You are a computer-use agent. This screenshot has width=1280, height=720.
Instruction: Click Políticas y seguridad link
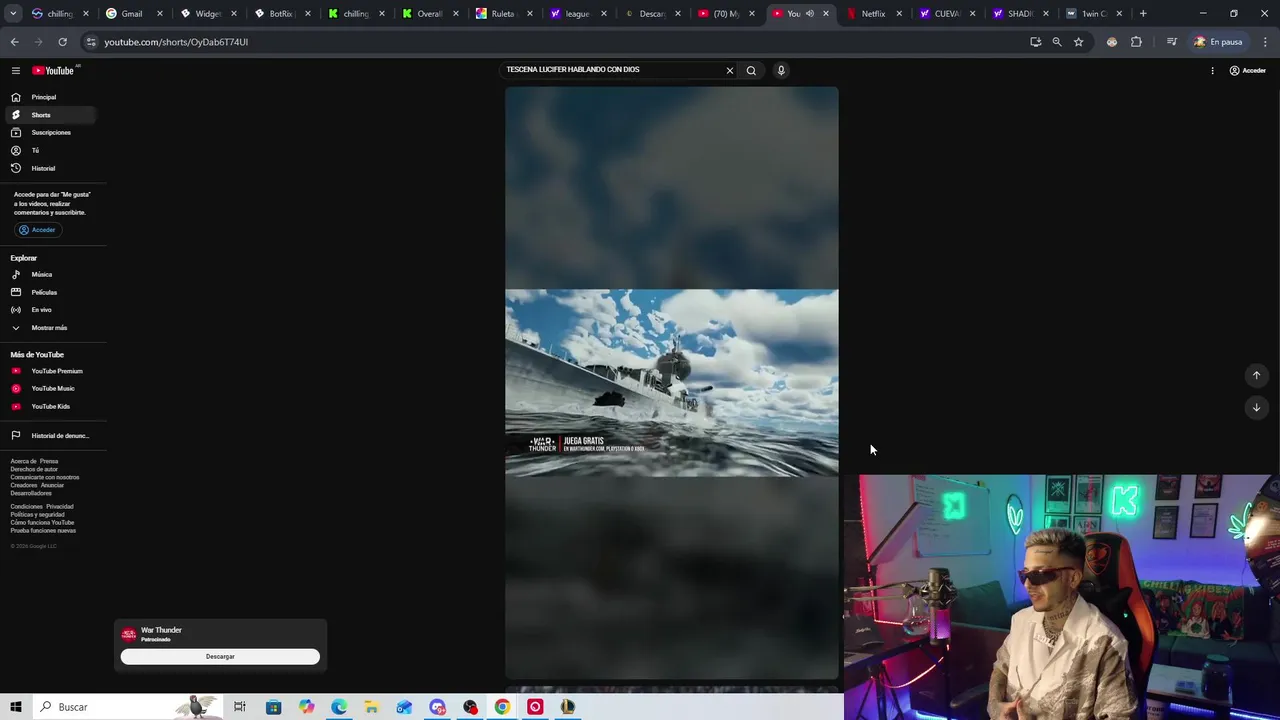click(37, 514)
